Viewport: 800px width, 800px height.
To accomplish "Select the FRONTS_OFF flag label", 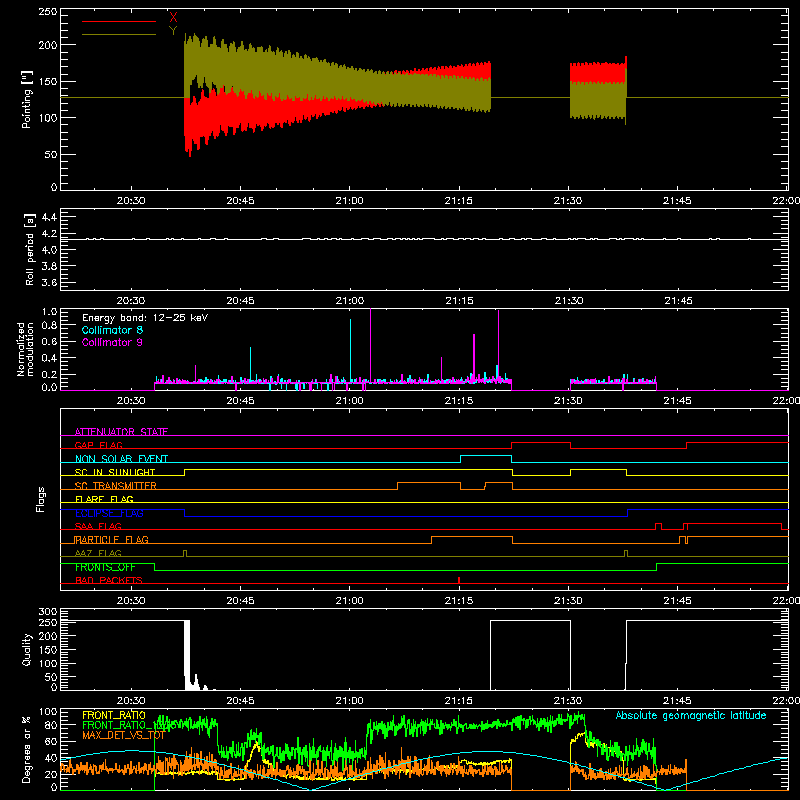I will pos(105,567).
